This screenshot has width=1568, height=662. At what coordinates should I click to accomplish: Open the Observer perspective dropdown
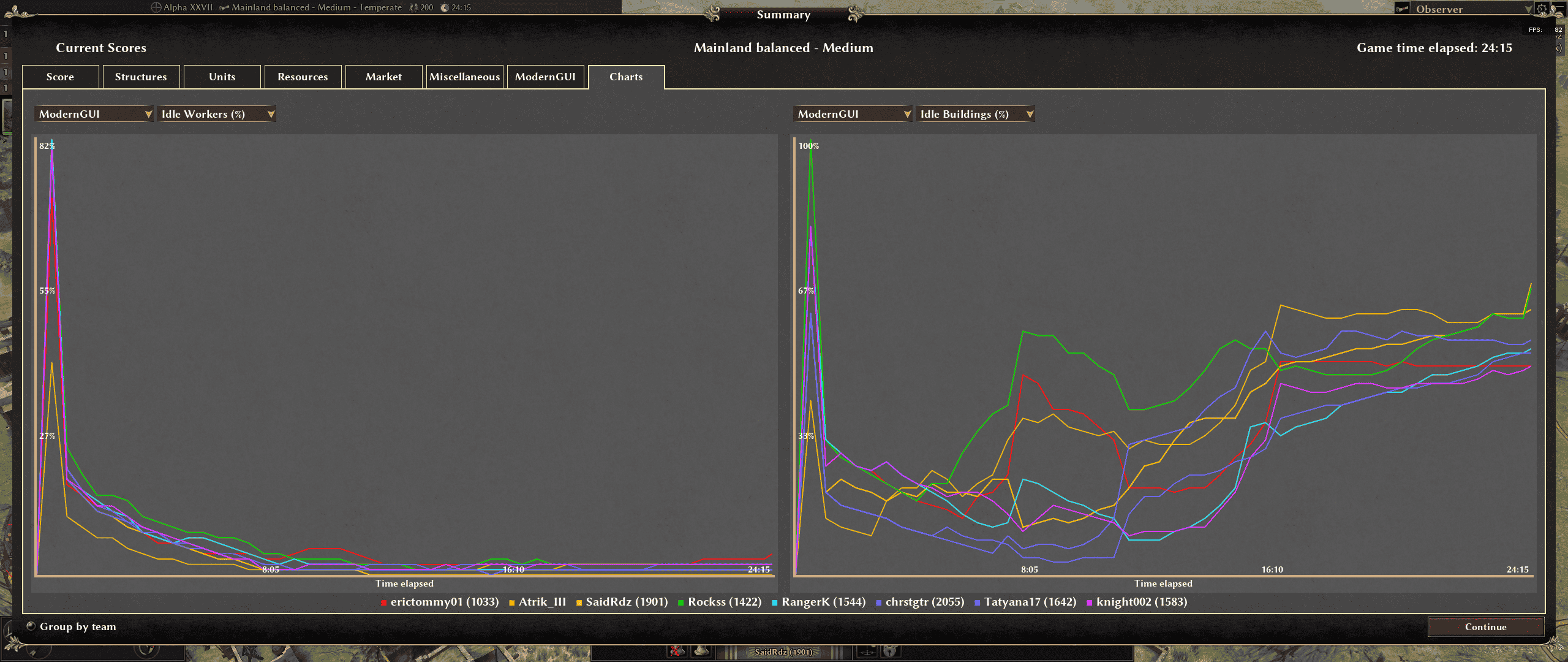coord(1472,9)
